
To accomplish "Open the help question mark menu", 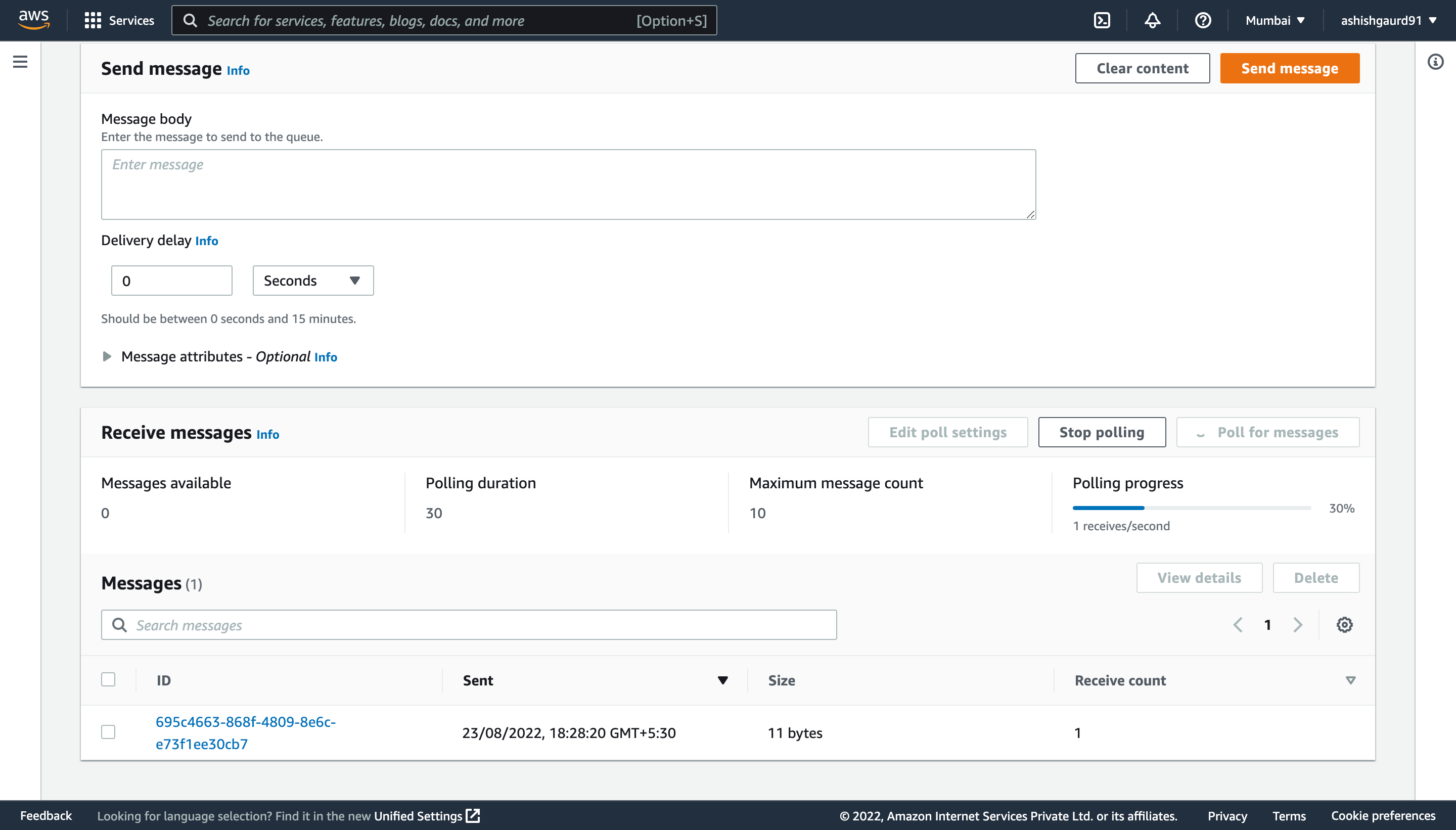I will tap(1203, 21).
